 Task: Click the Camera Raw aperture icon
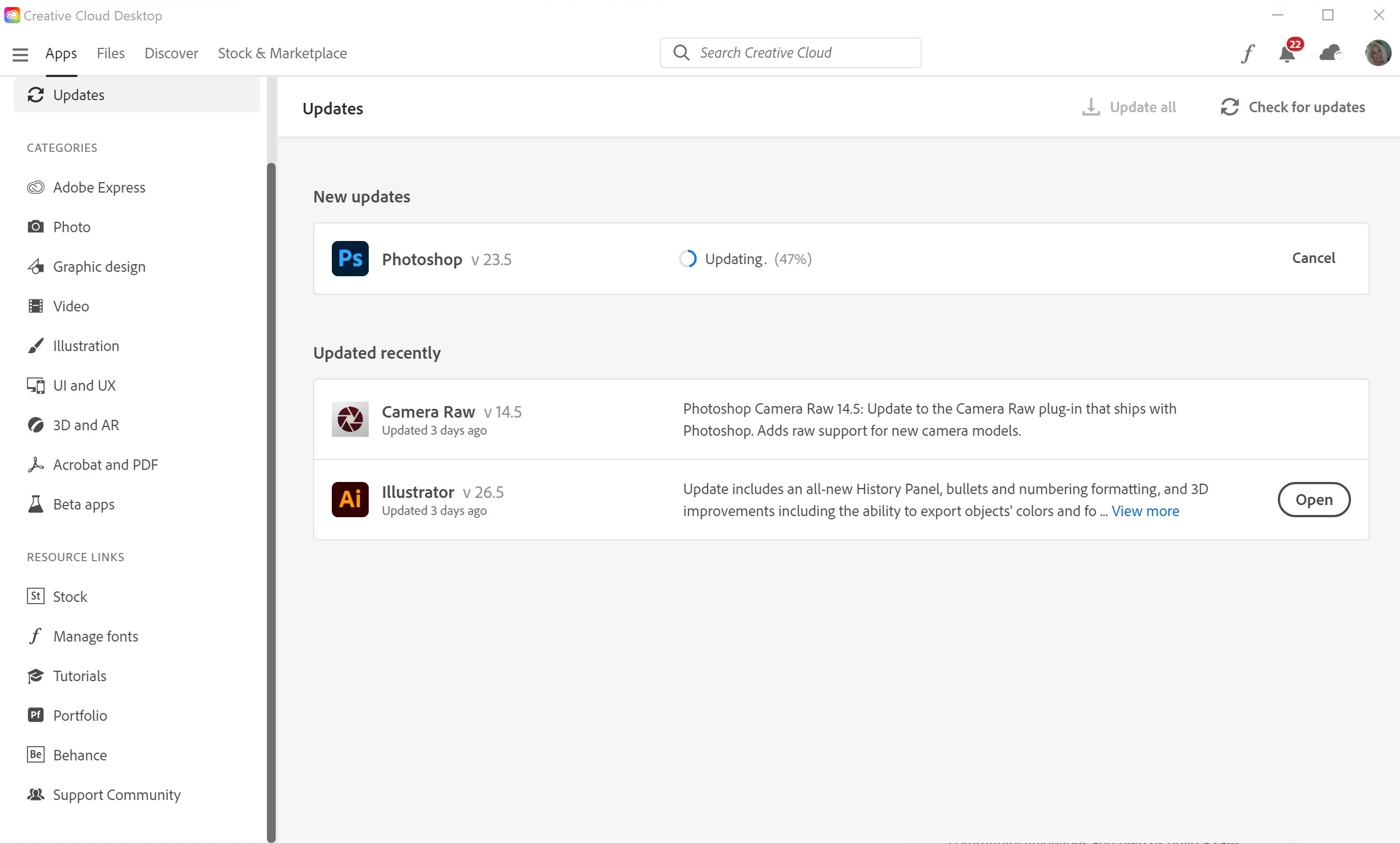[350, 420]
